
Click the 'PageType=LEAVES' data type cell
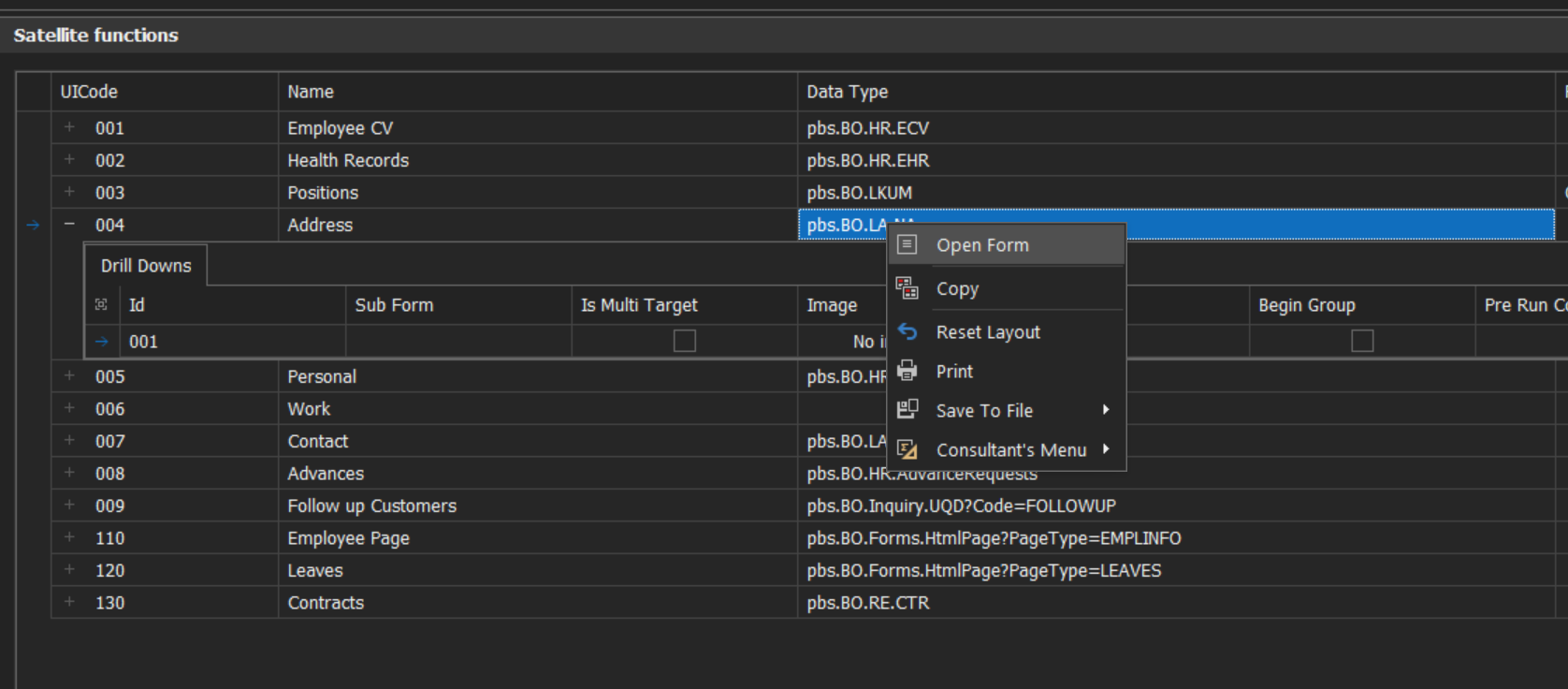(1176, 570)
